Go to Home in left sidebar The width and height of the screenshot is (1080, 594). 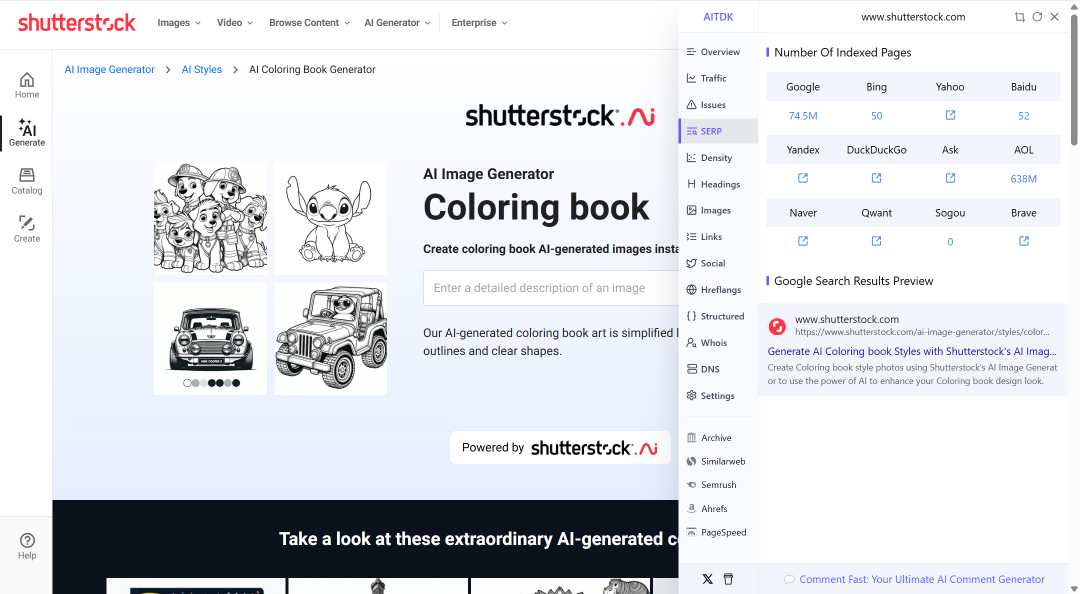[27, 85]
